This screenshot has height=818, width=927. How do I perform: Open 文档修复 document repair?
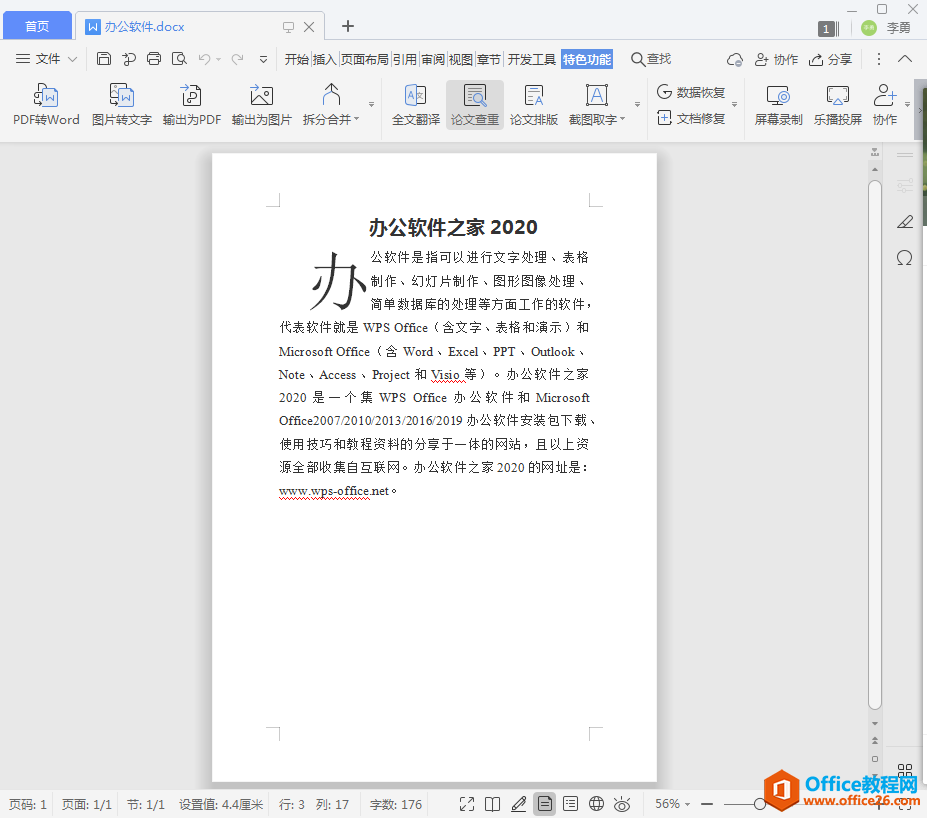(x=691, y=119)
